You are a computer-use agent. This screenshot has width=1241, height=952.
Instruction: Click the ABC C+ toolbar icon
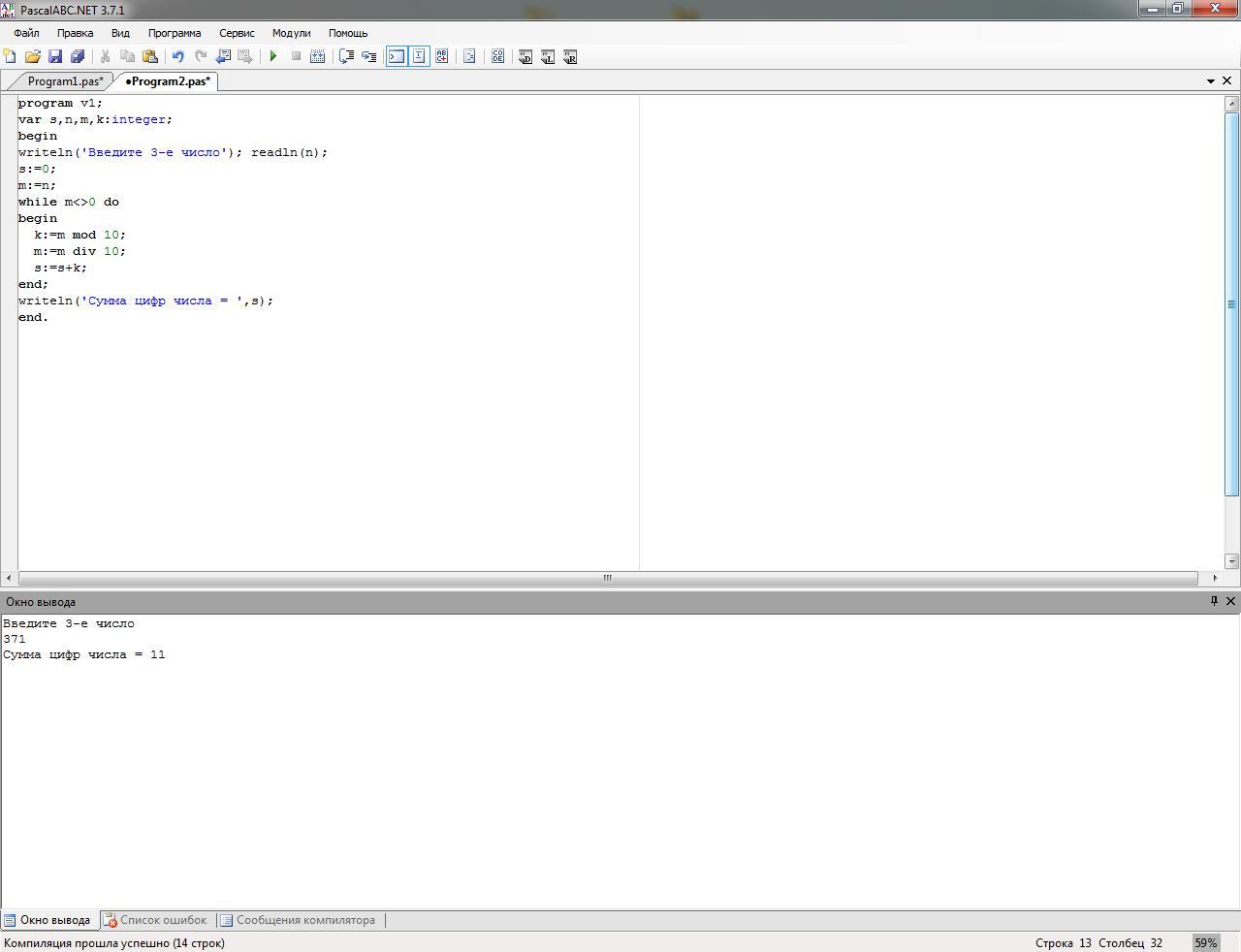pos(442,56)
